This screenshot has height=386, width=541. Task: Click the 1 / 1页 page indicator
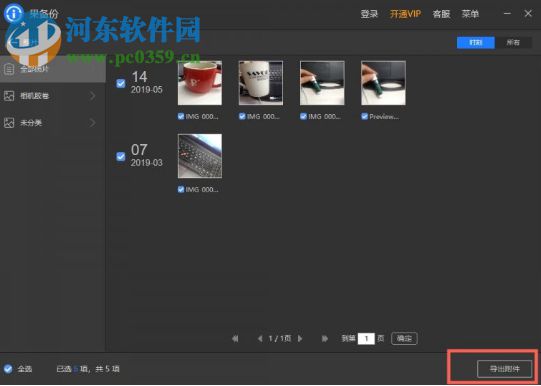pyautogui.click(x=280, y=338)
